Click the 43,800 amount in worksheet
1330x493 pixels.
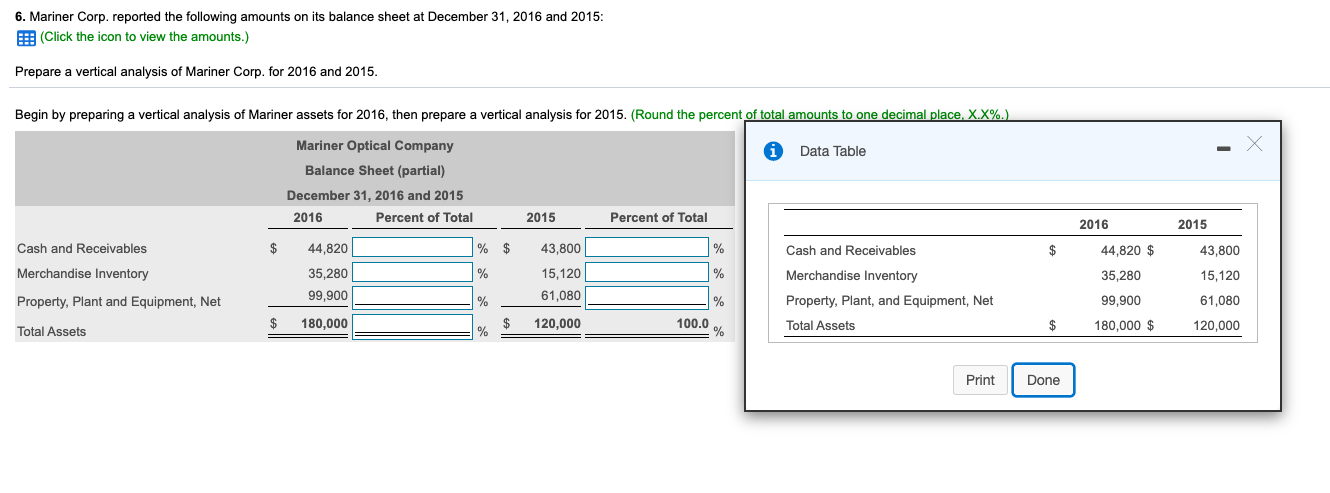point(561,248)
